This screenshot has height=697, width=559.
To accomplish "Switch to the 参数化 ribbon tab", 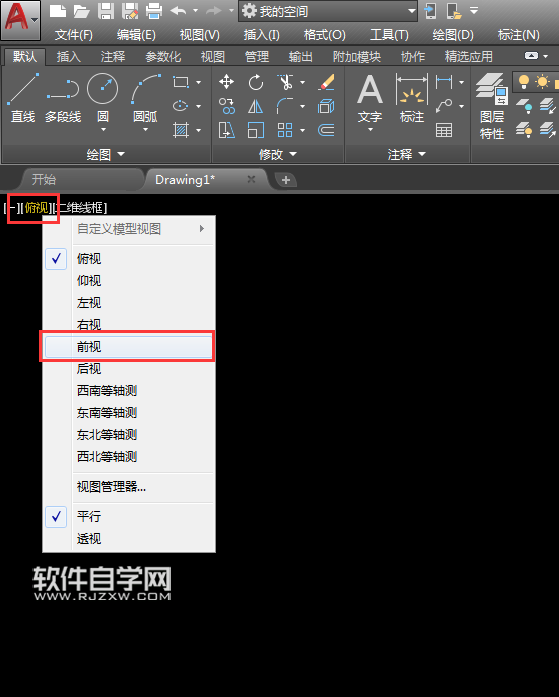I will point(163,57).
